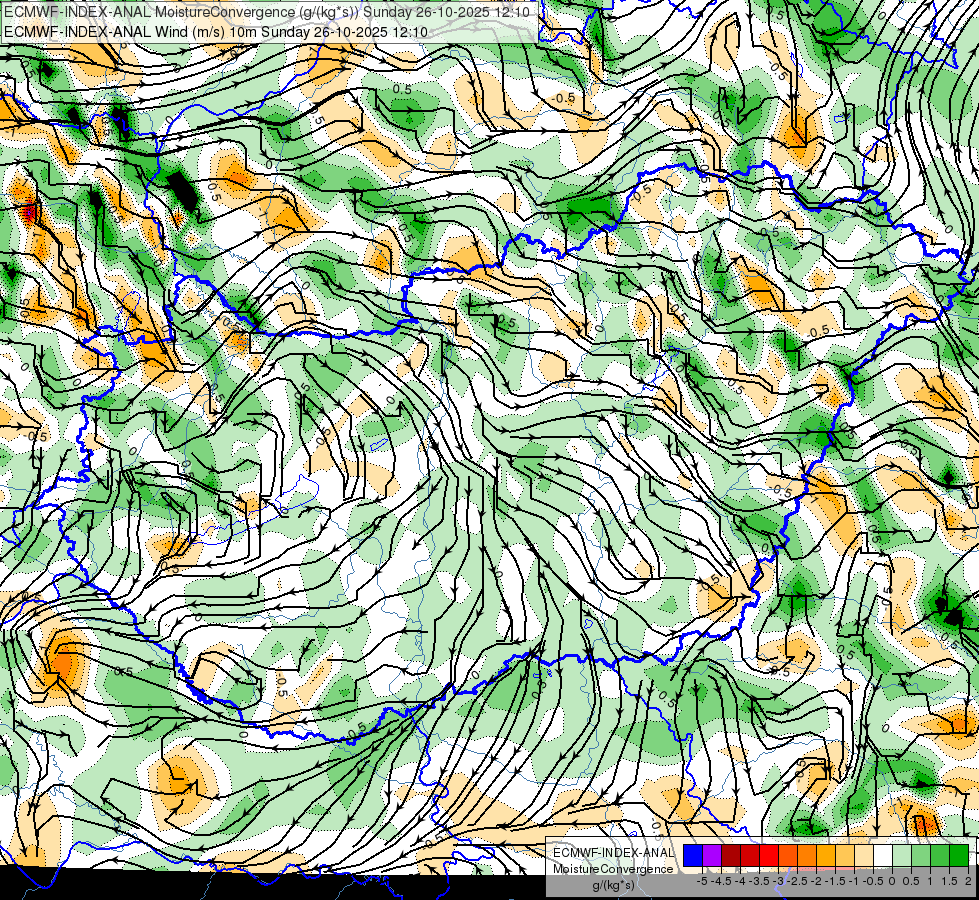Select medium green swatch between 1 and 1.5
The image size is (979, 900).
[x=940, y=855]
